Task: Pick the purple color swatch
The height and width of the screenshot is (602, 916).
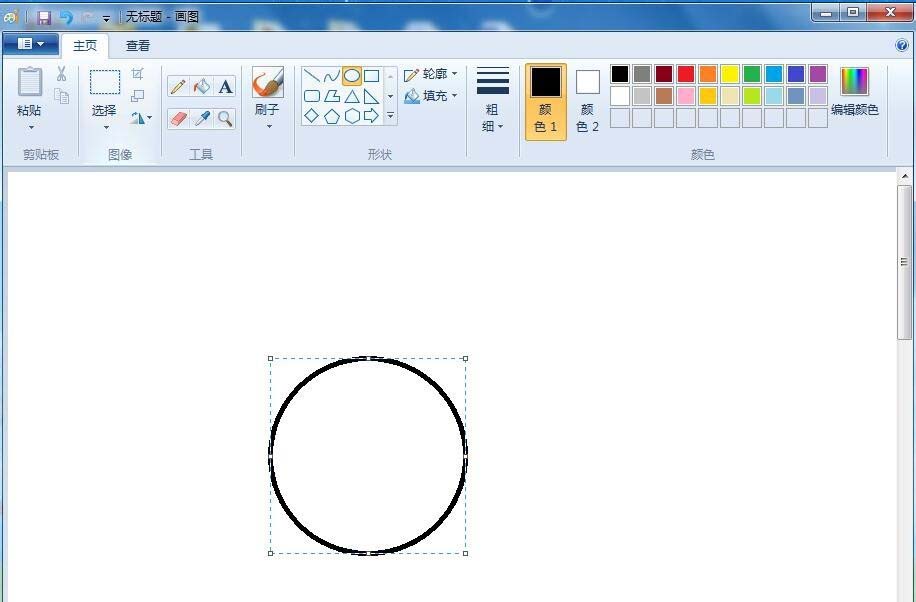Action: point(818,74)
